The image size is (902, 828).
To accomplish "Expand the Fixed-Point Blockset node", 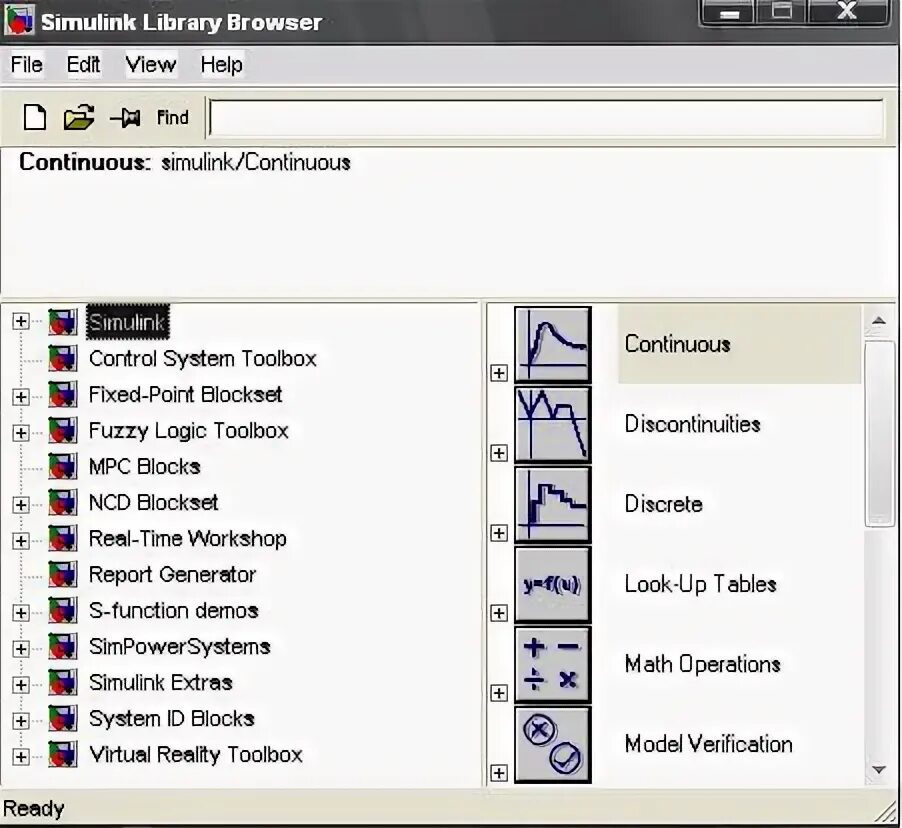I will pyautogui.click(x=21, y=397).
